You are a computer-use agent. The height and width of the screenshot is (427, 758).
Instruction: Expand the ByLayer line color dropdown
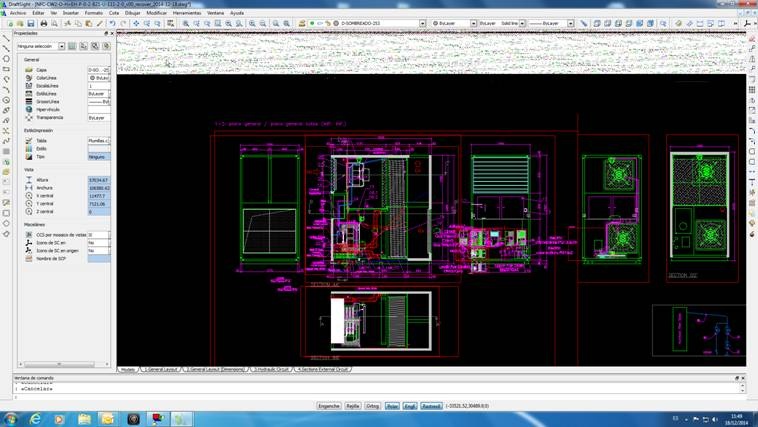473,23
